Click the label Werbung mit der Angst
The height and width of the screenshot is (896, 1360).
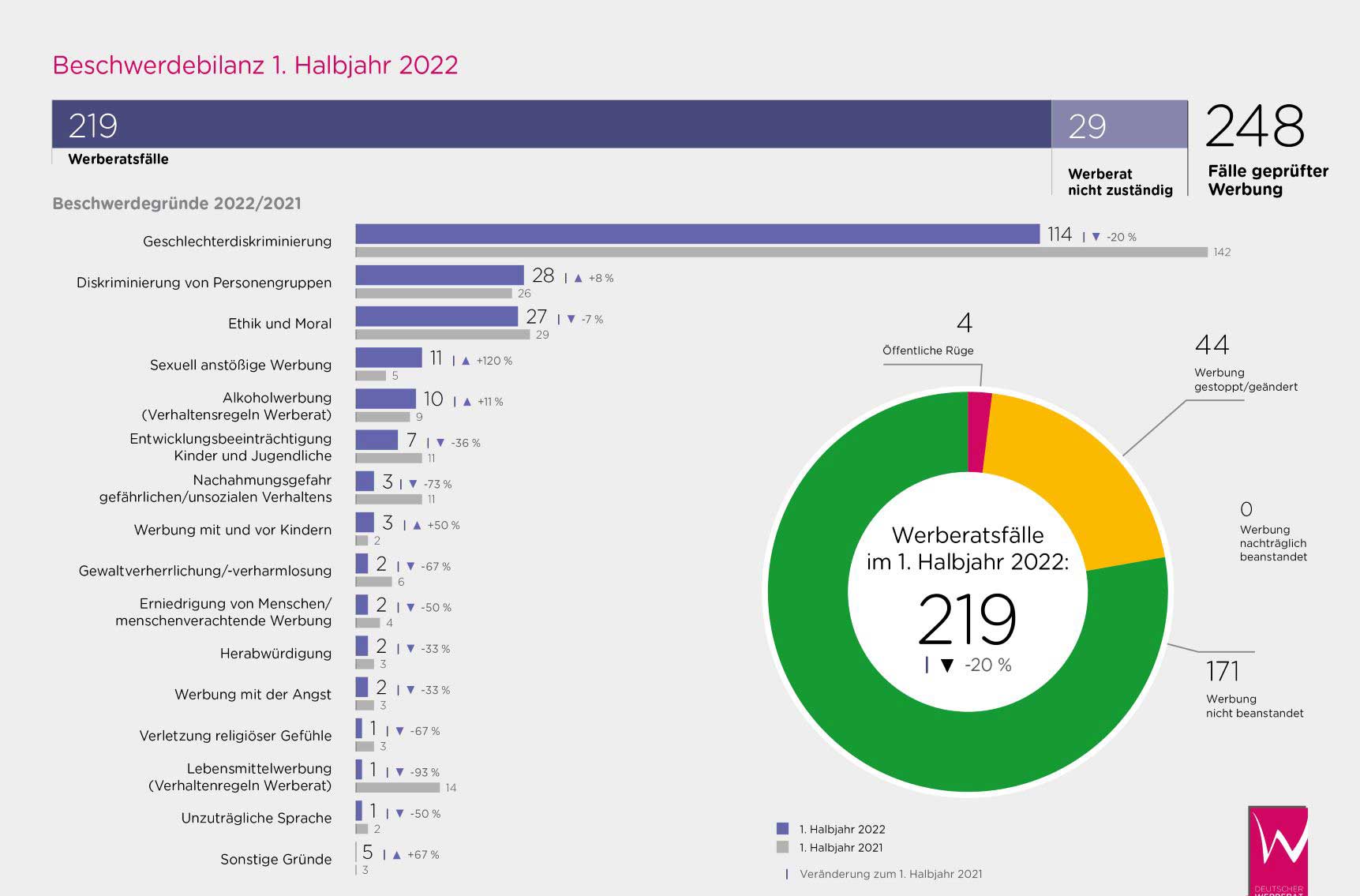[253, 695]
